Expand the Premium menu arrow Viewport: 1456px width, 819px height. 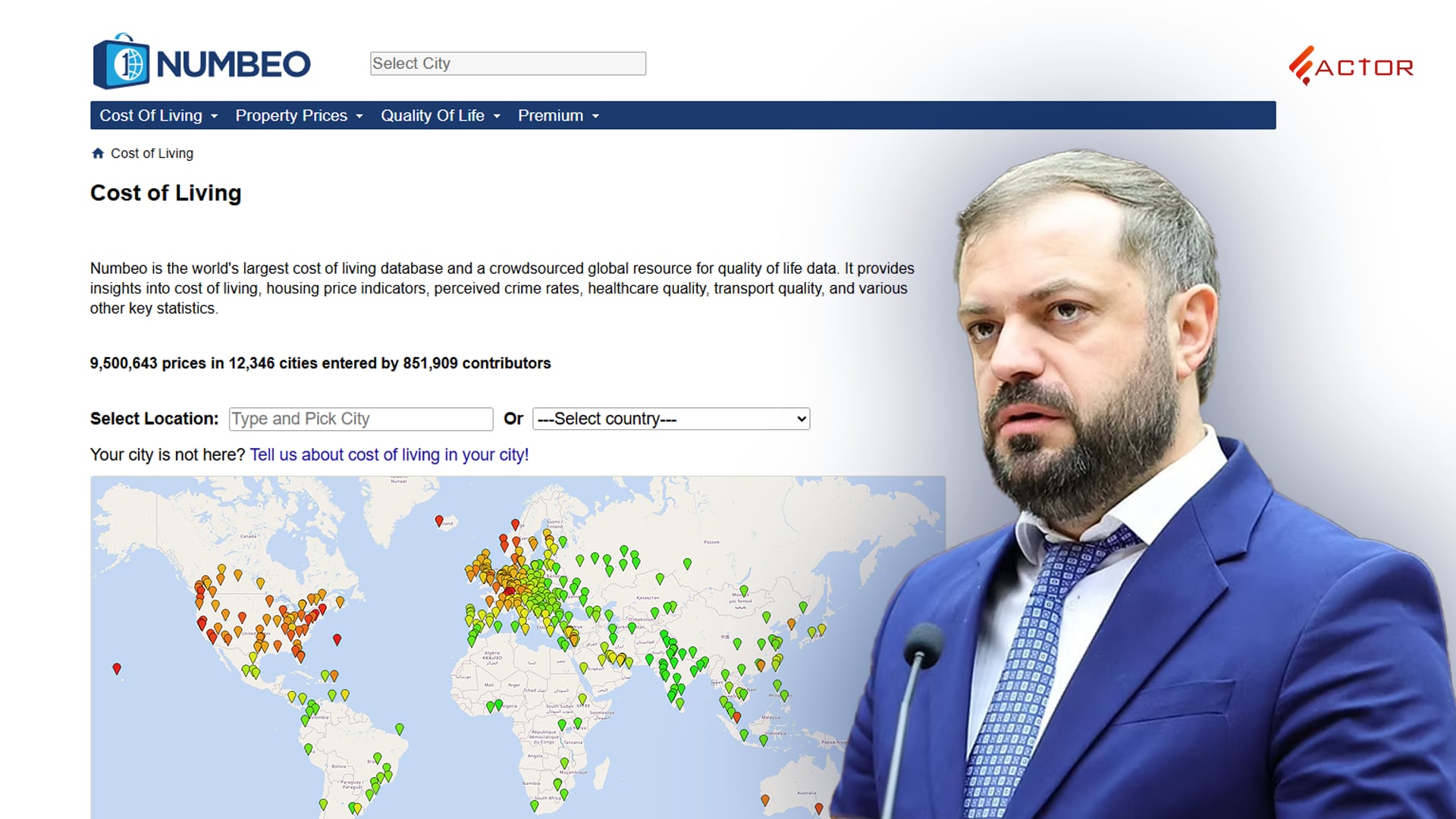coord(595,116)
